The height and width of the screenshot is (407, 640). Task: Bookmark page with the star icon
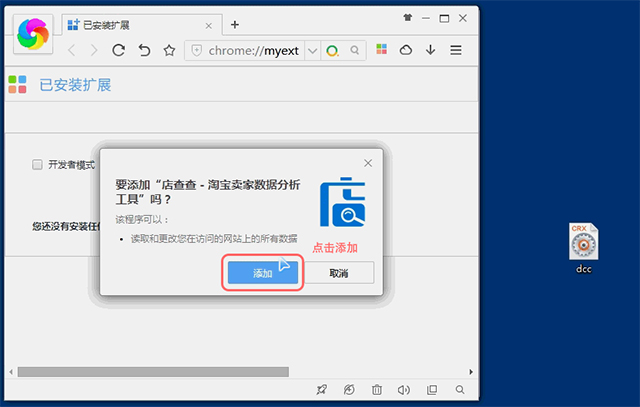click(x=169, y=51)
